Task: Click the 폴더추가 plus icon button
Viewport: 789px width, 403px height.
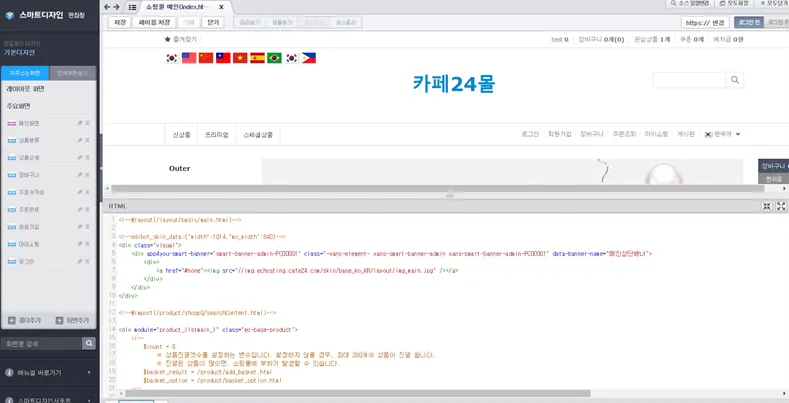Action: 12,320
